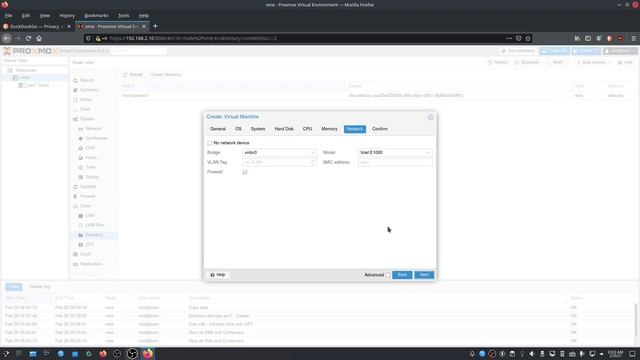Open the History menu
Screen dimensions: 640x360
[x=67, y=16]
